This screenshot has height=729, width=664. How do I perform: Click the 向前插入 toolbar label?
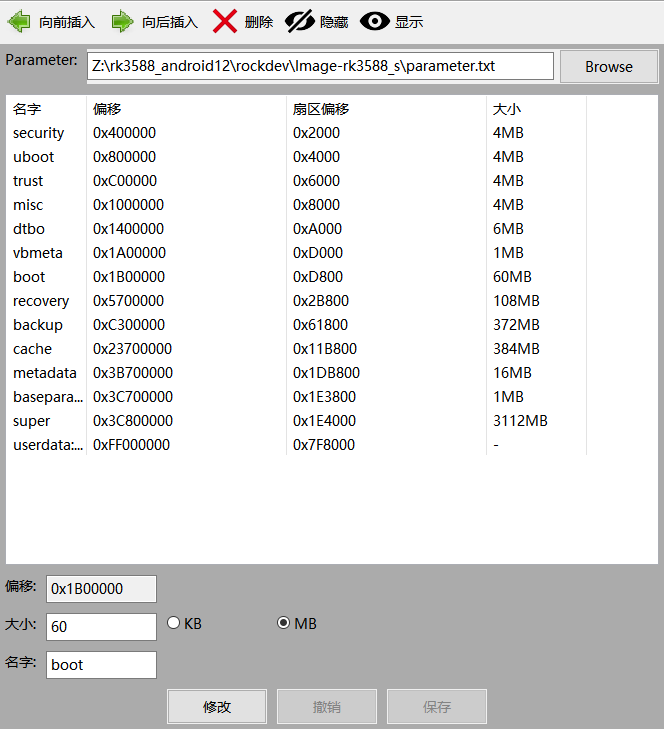point(67,22)
